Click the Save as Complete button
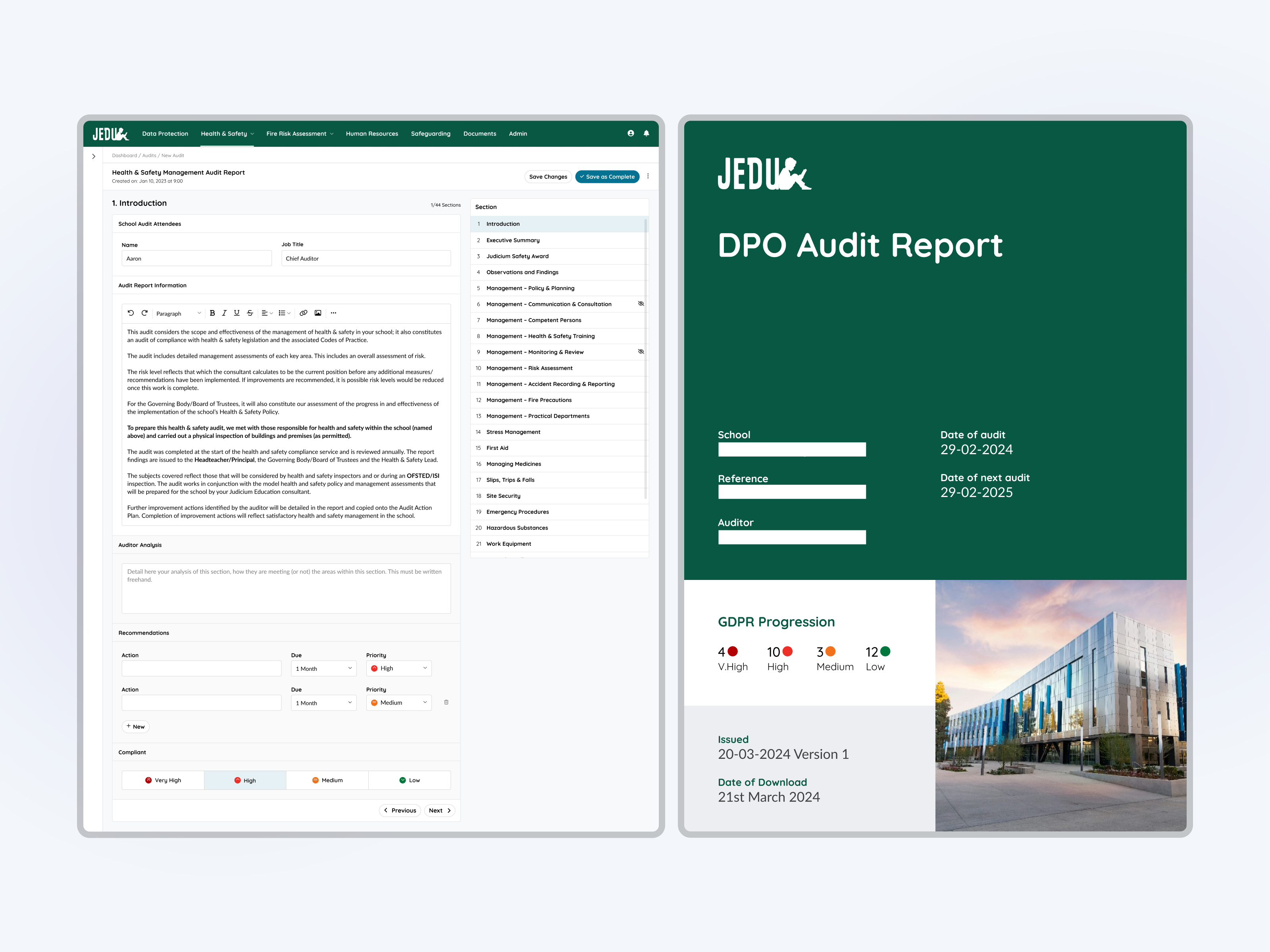The width and height of the screenshot is (1270, 952). 608,177
